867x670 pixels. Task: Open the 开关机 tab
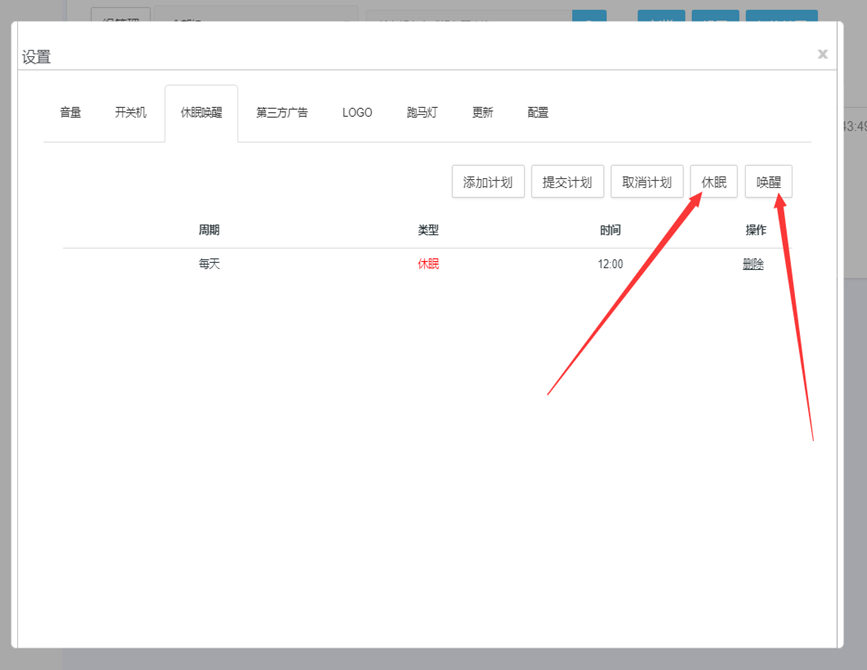pos(130,113)
